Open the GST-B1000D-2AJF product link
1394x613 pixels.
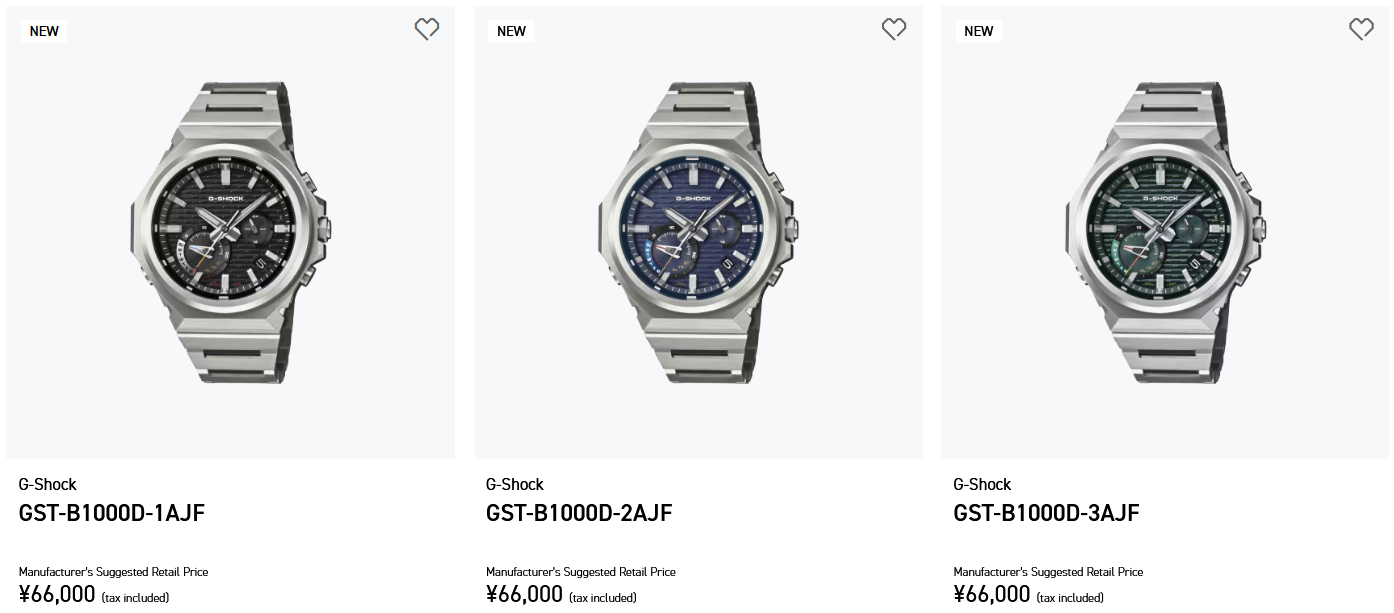pos(579,513)
